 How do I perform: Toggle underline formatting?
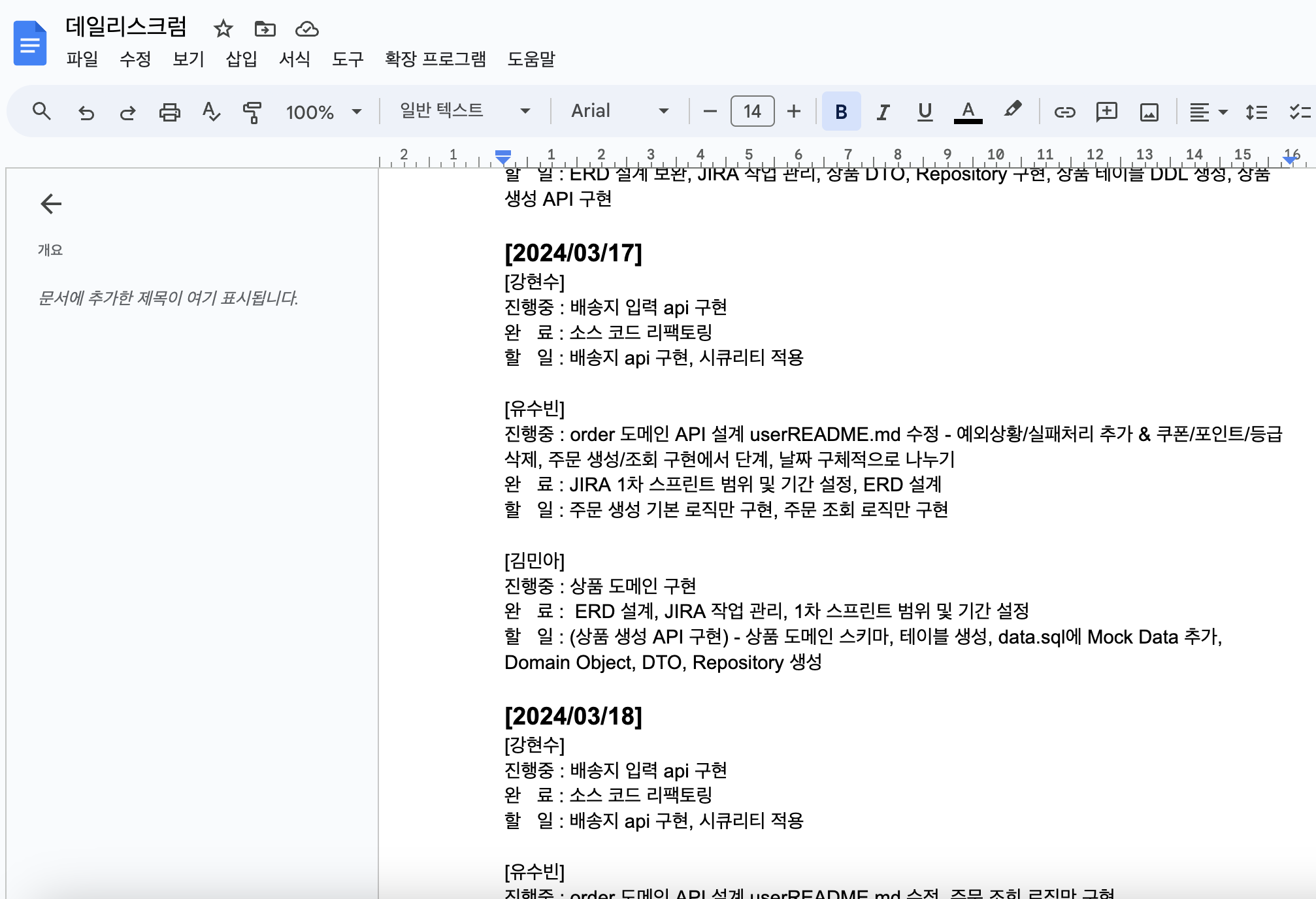(x=925, y=112)
